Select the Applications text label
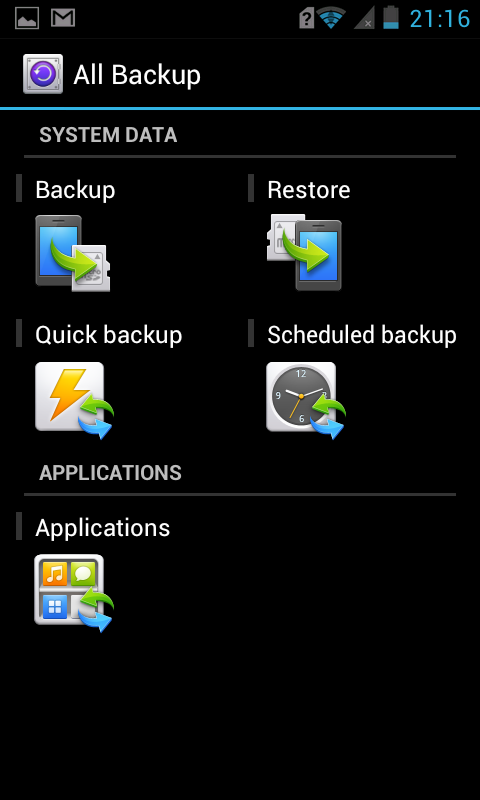480x800 pixels. [x=103, y=528]
